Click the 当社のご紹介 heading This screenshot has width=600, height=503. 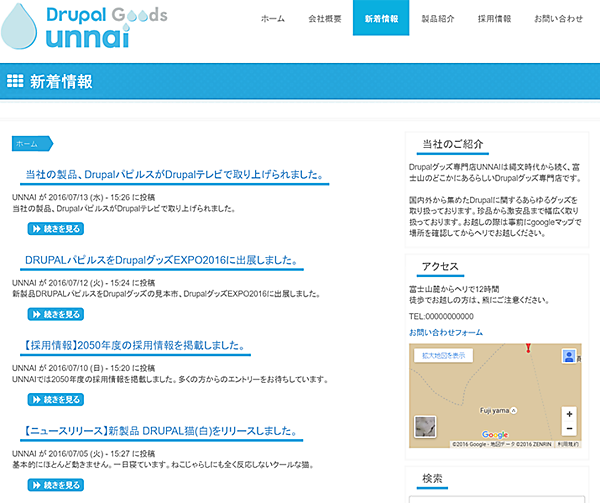coord(453,144)
